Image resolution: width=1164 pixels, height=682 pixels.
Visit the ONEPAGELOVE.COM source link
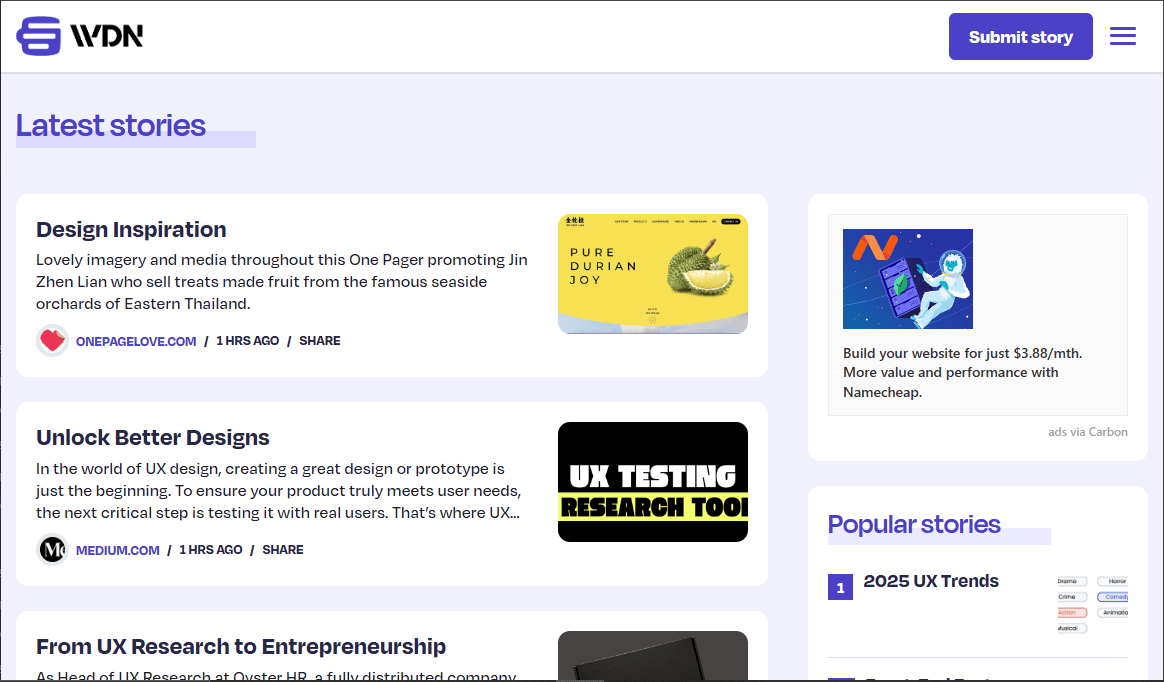pos(136,341)
